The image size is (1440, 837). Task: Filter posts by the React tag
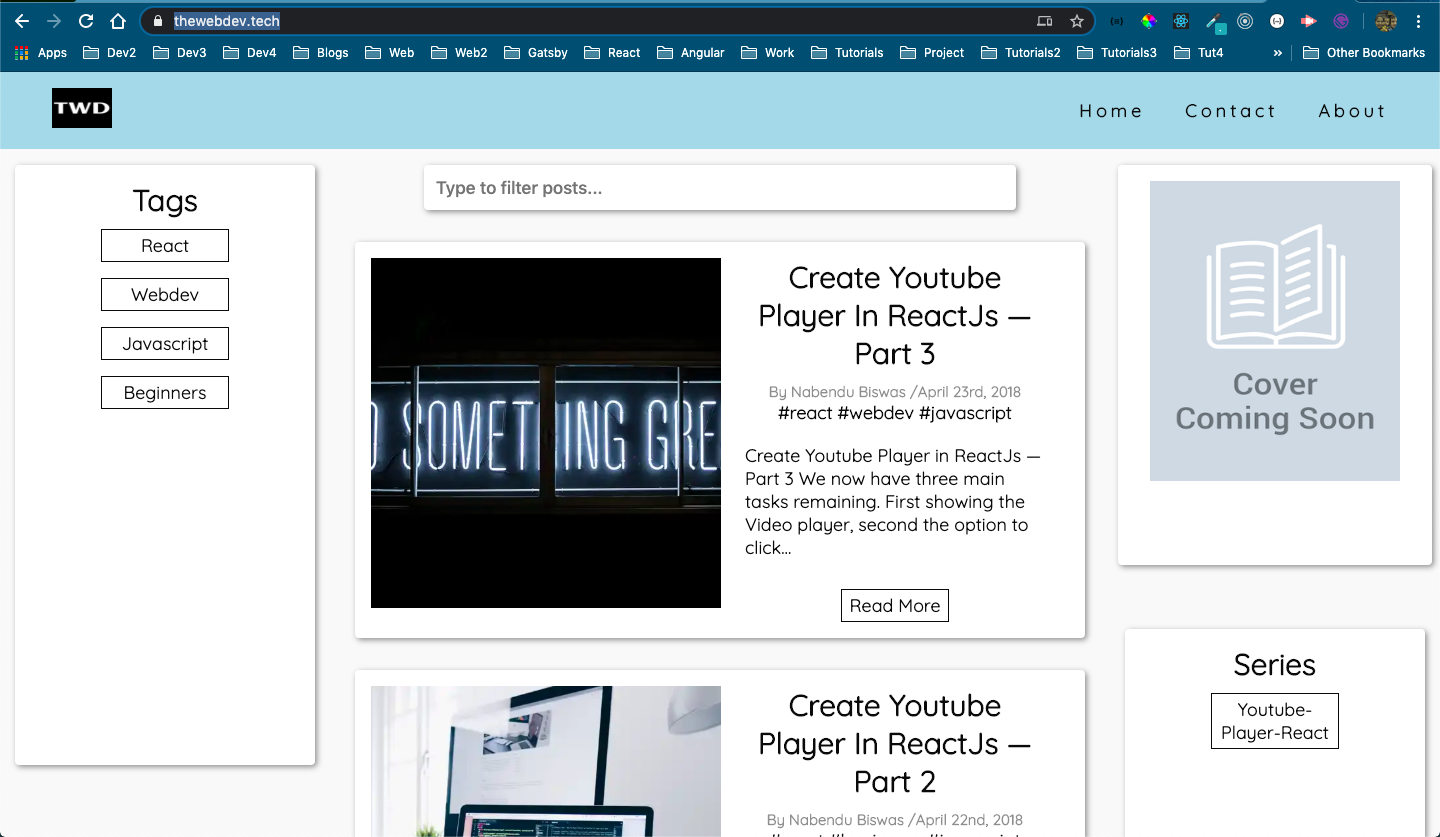click(x=165, y=246)
